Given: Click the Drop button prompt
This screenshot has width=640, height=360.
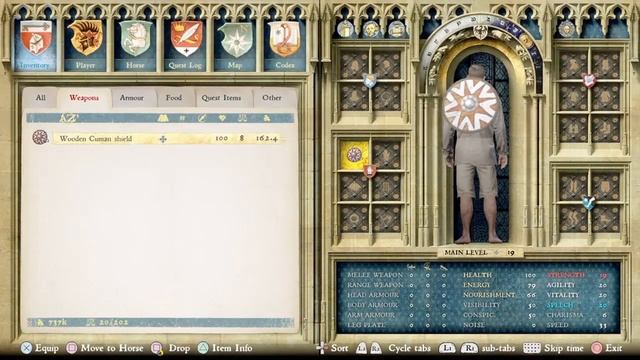Looking at the screenshot, I should (171, 348).
